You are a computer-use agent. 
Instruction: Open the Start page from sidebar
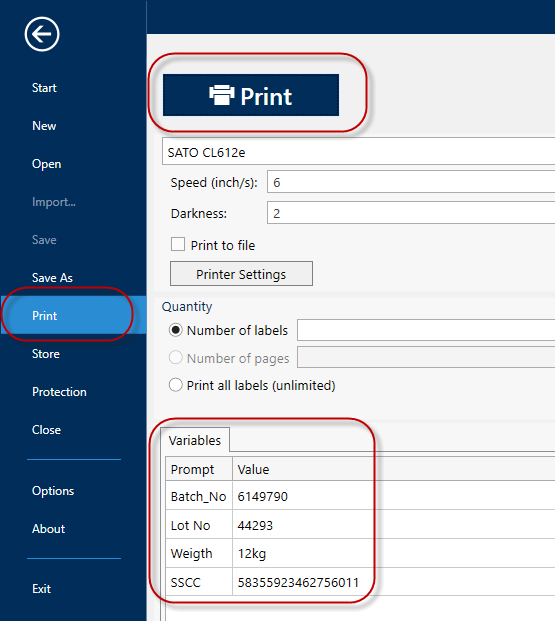click(44, 88)
